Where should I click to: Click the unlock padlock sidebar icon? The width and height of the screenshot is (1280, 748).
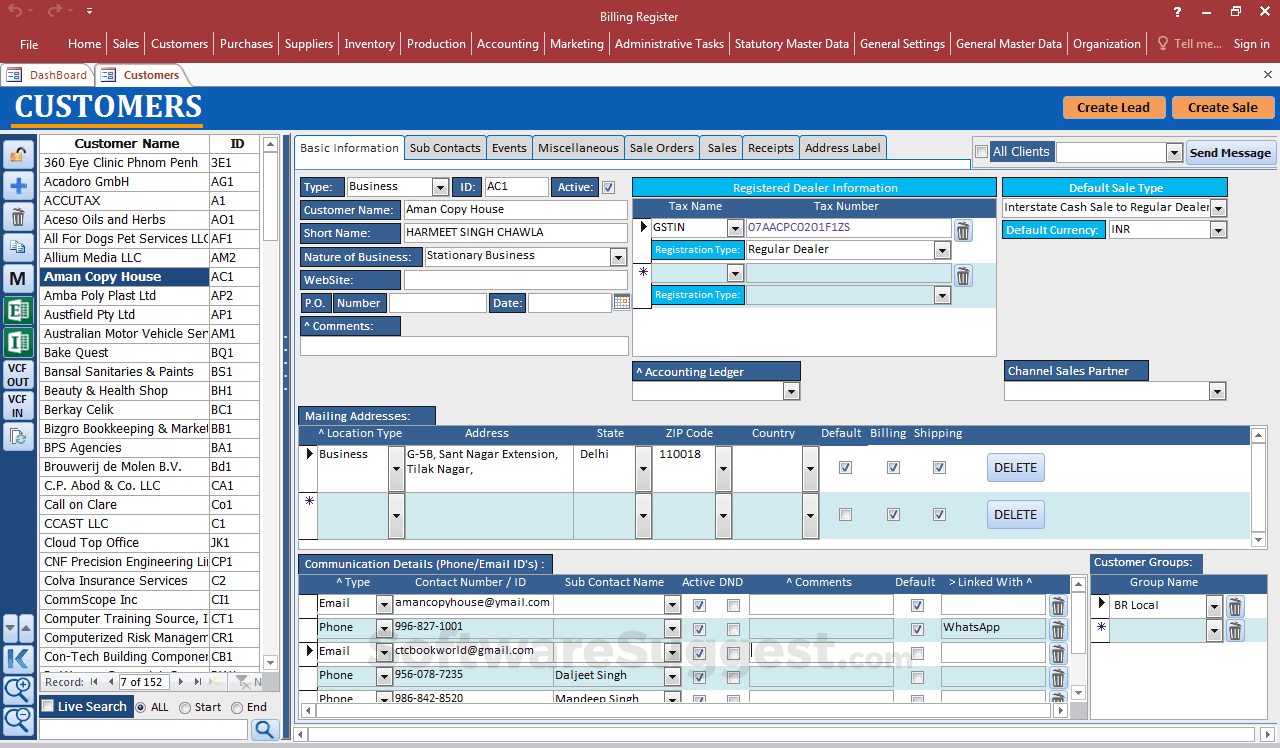18,154
